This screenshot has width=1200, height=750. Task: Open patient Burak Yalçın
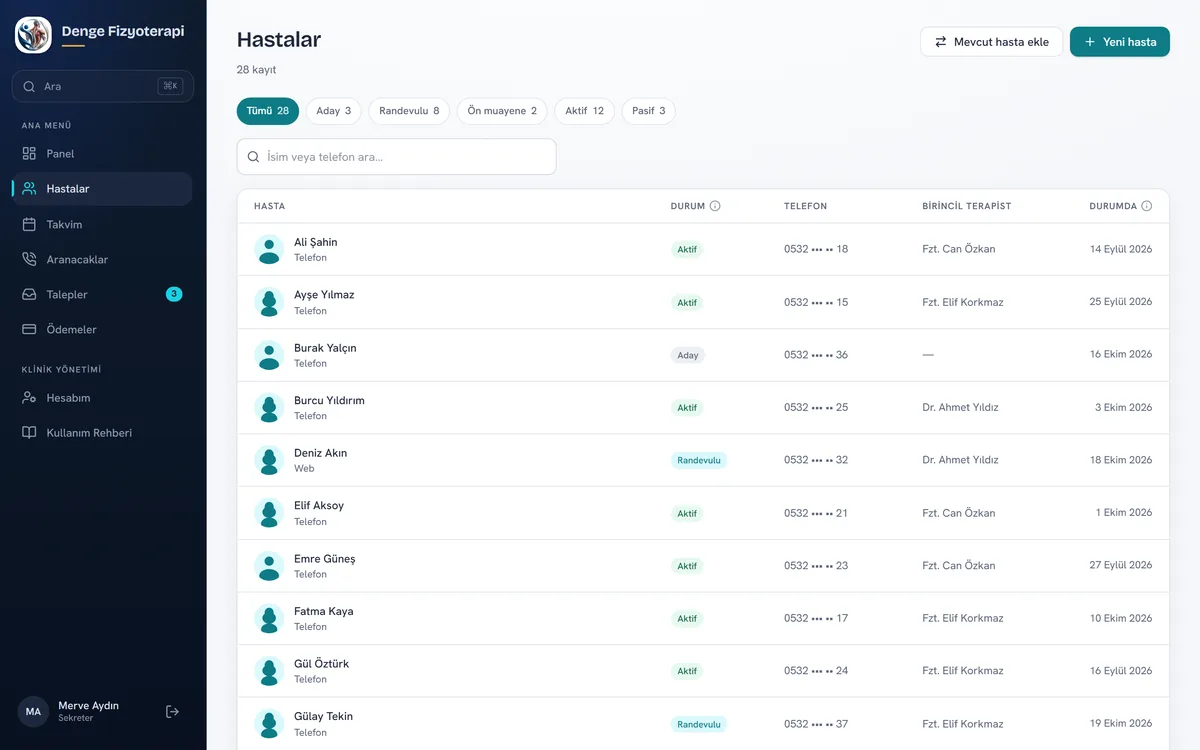pos(703,355)
